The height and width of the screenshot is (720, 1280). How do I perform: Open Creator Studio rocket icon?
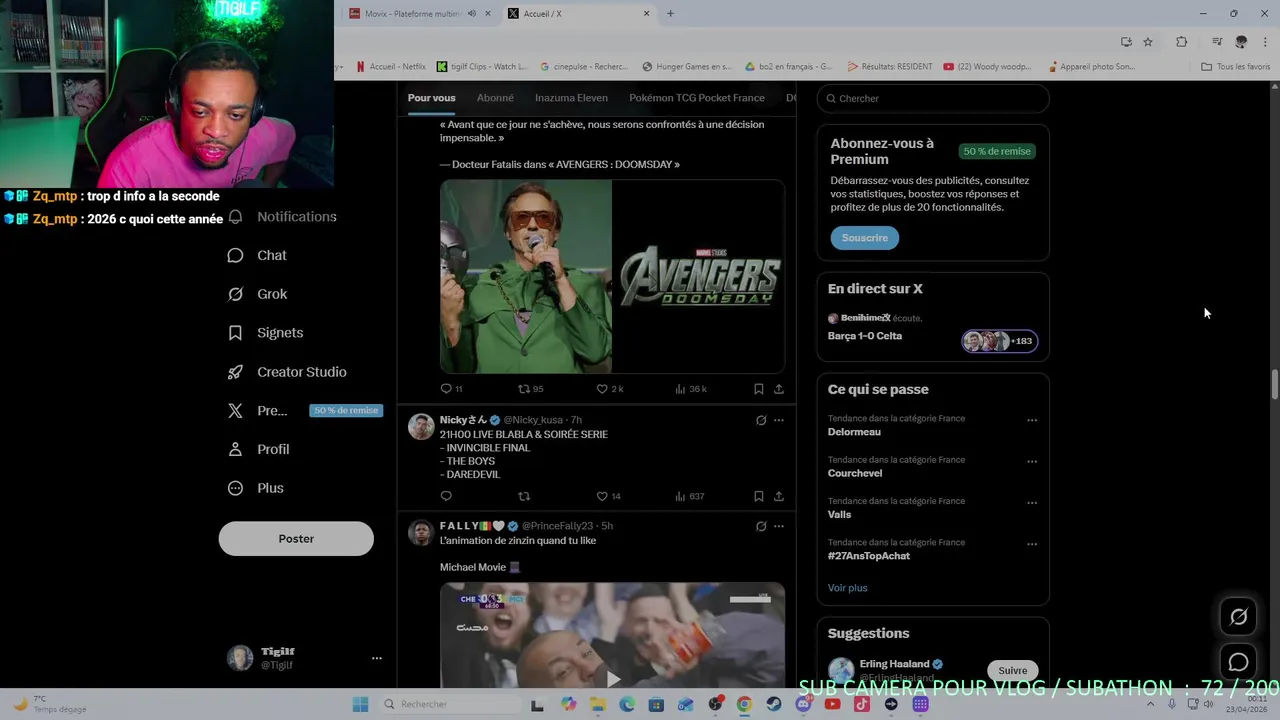[235, 372]
